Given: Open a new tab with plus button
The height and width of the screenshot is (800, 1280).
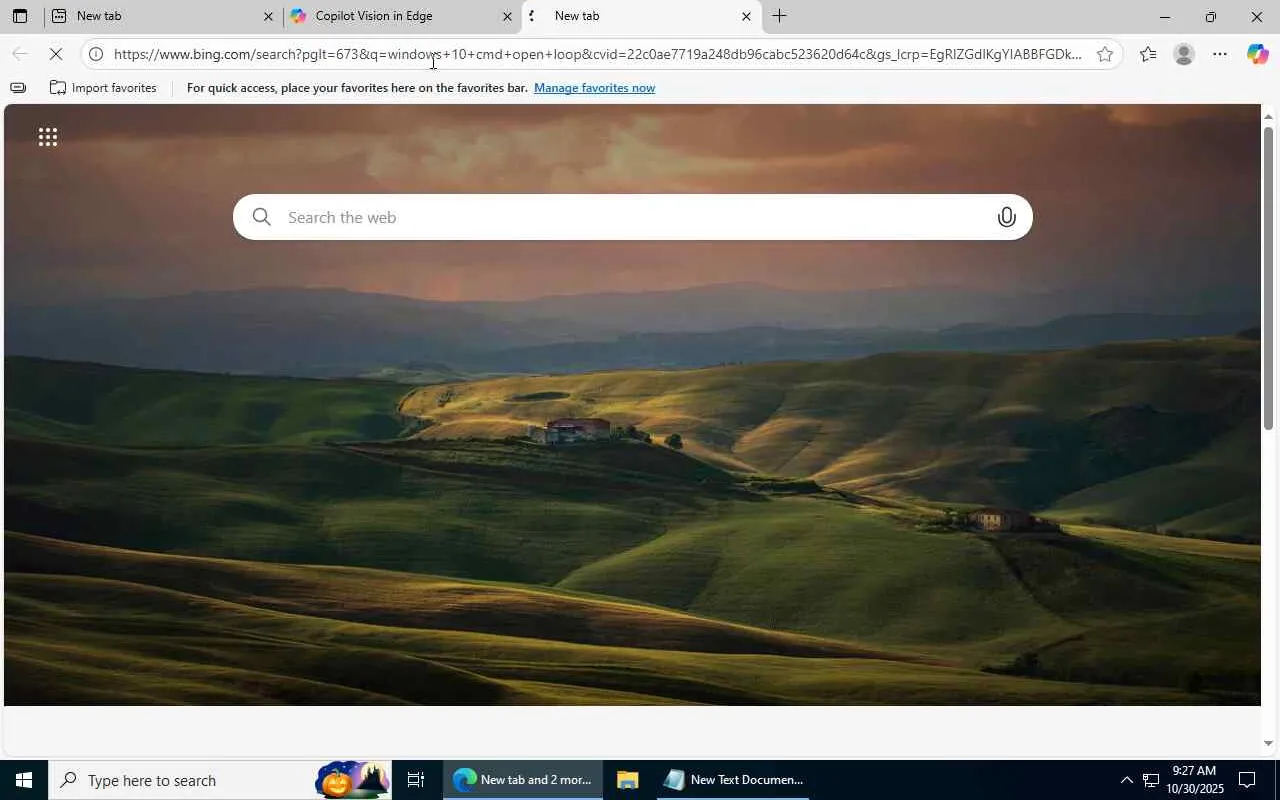Looking at the screenshot, I should pos(779,16).
